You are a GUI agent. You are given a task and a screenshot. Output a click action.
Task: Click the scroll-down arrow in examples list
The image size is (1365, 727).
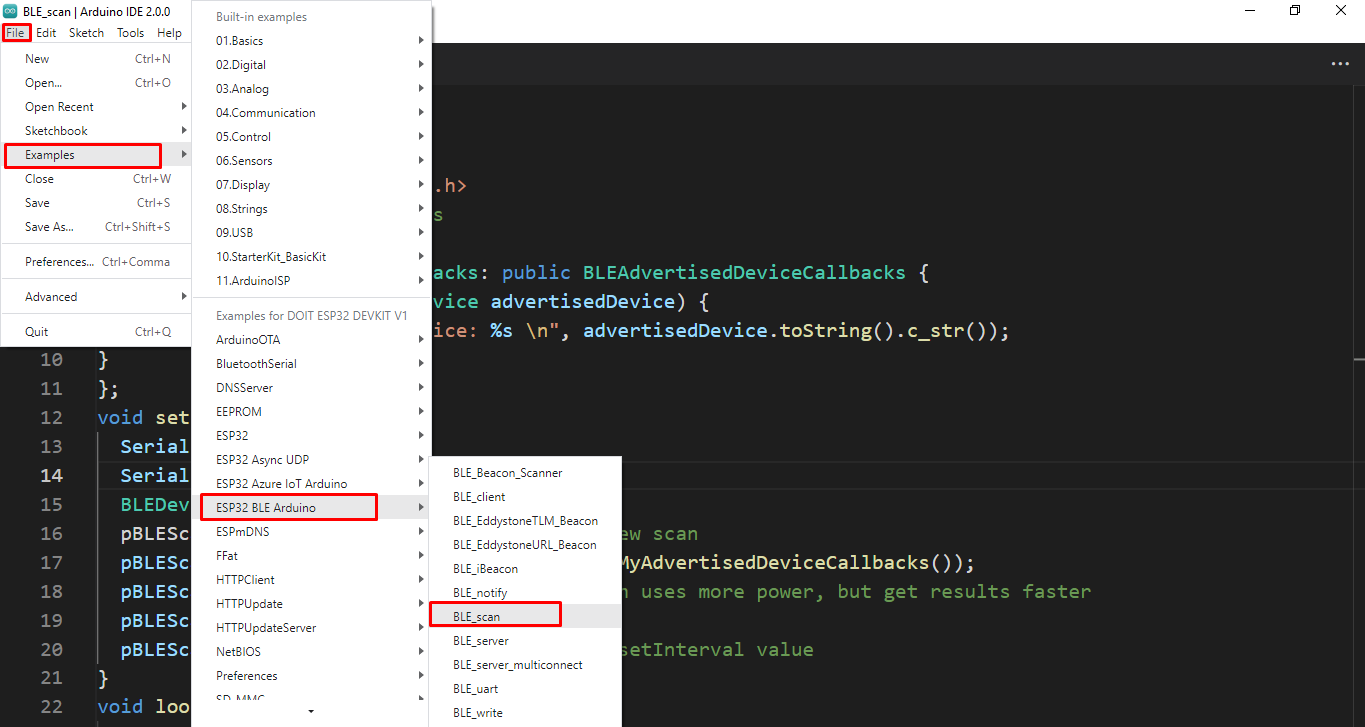pyautogui.click(x=311, y=711)
